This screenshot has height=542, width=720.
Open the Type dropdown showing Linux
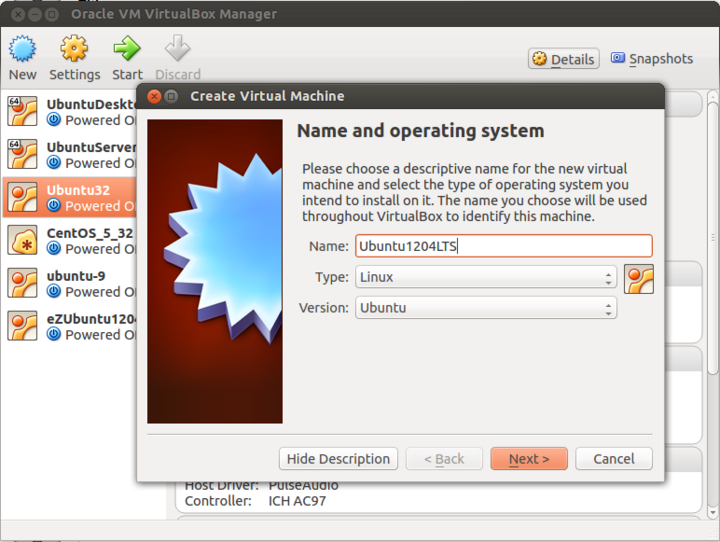point(486,277)
